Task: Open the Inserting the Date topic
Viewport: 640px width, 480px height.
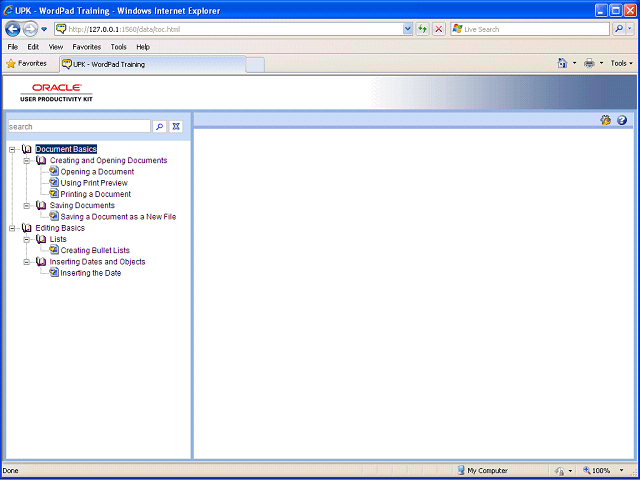Action: [91, 273]
